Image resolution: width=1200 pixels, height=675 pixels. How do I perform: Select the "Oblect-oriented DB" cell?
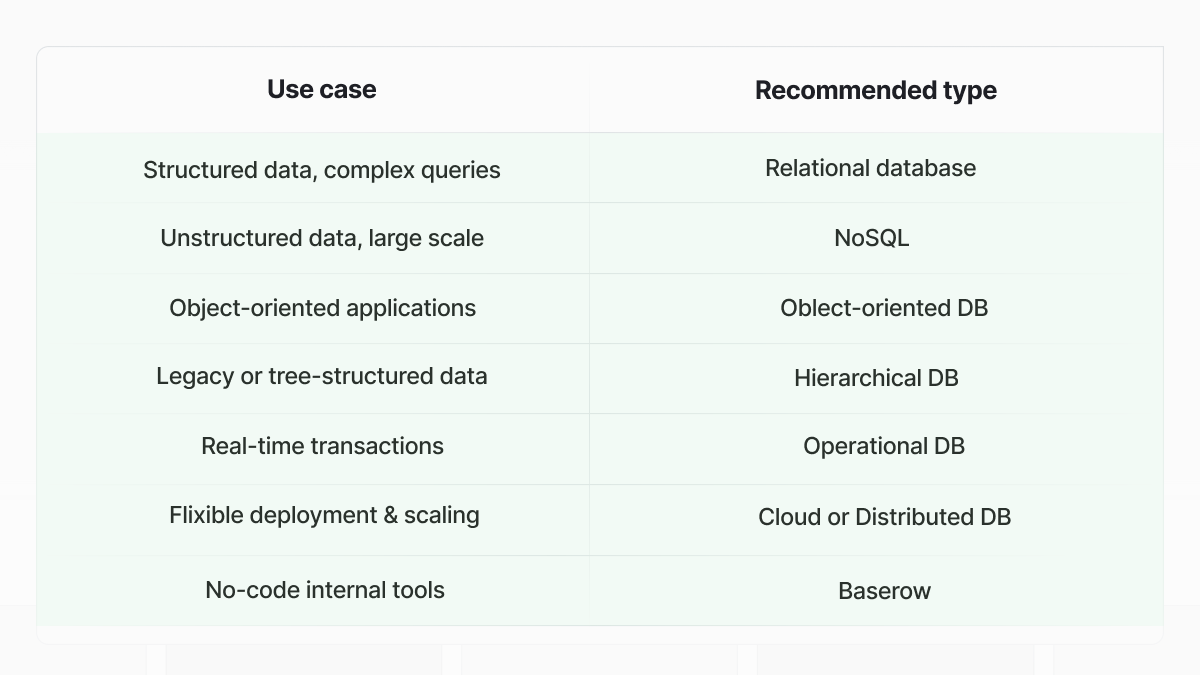884,308
